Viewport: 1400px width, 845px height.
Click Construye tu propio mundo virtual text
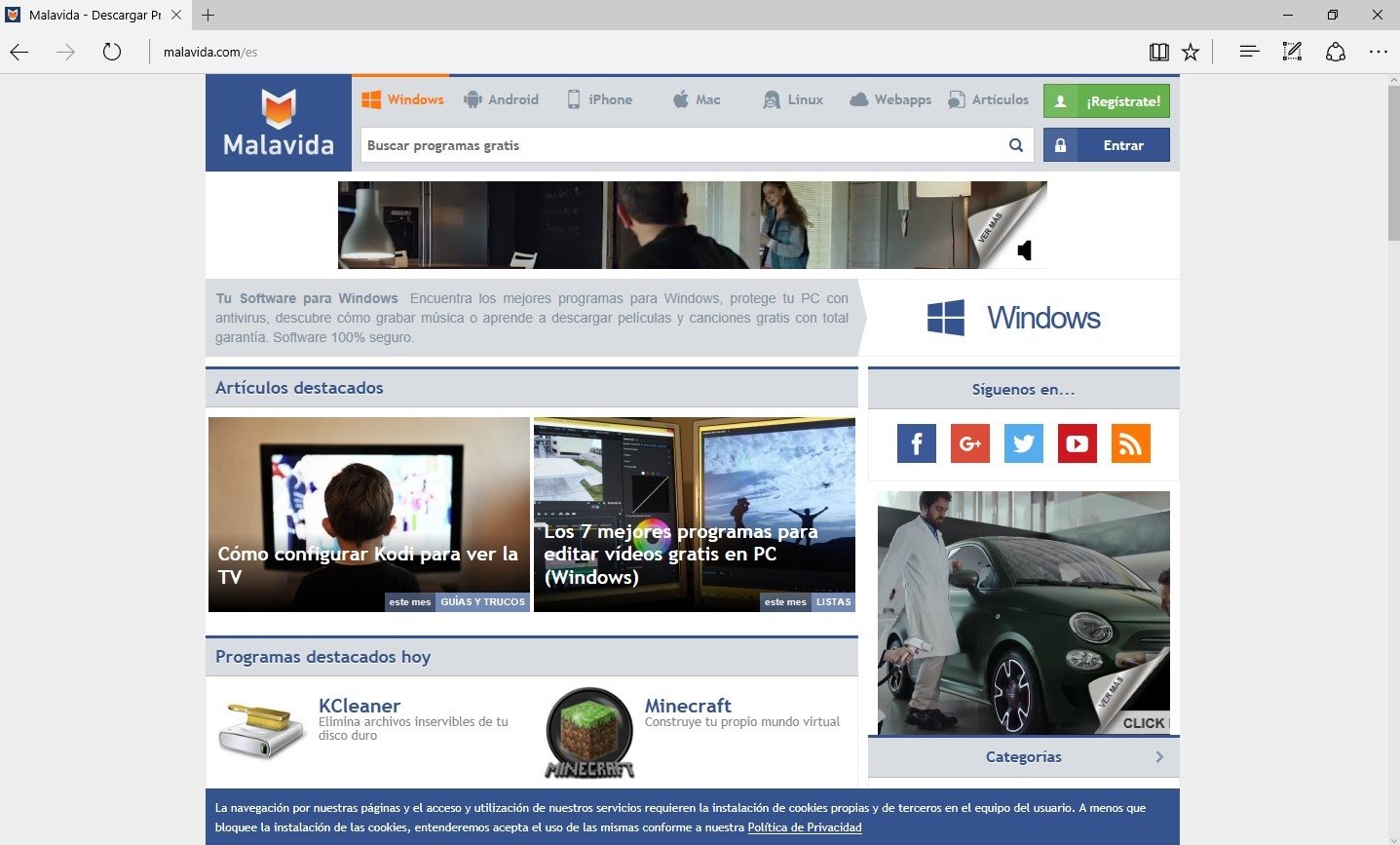(742, 722)
